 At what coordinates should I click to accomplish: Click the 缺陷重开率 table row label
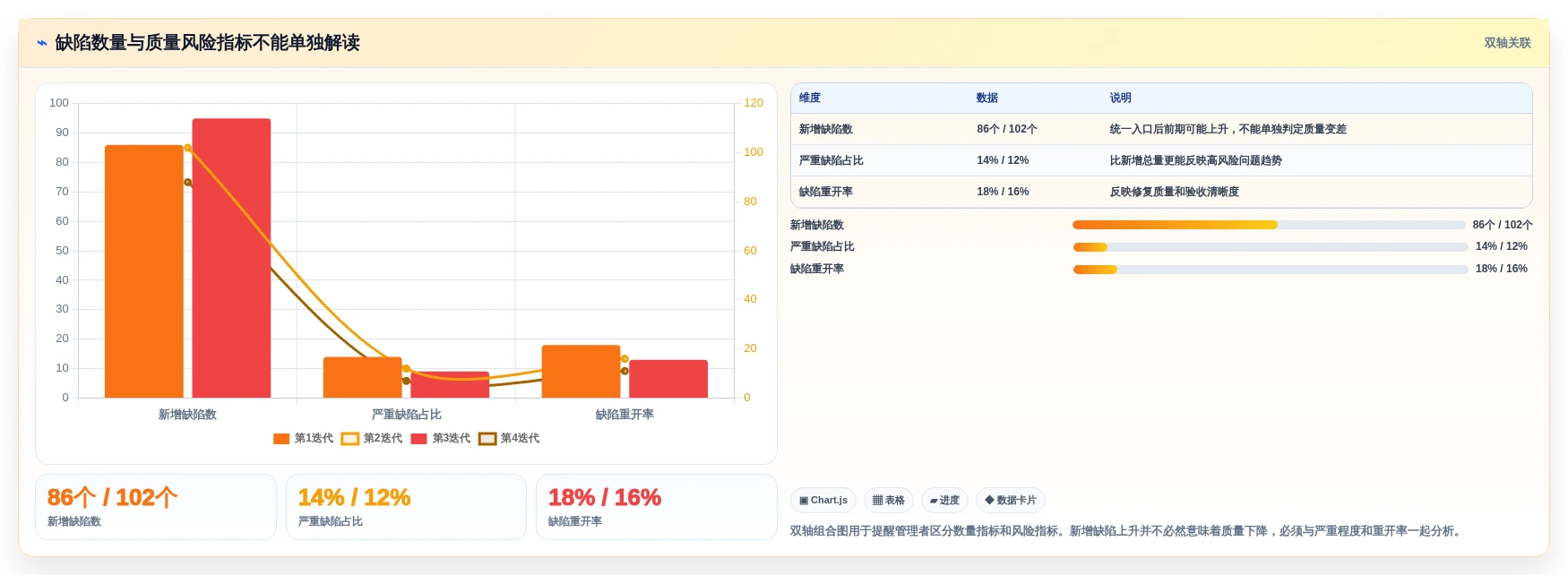tap(826, 192)
